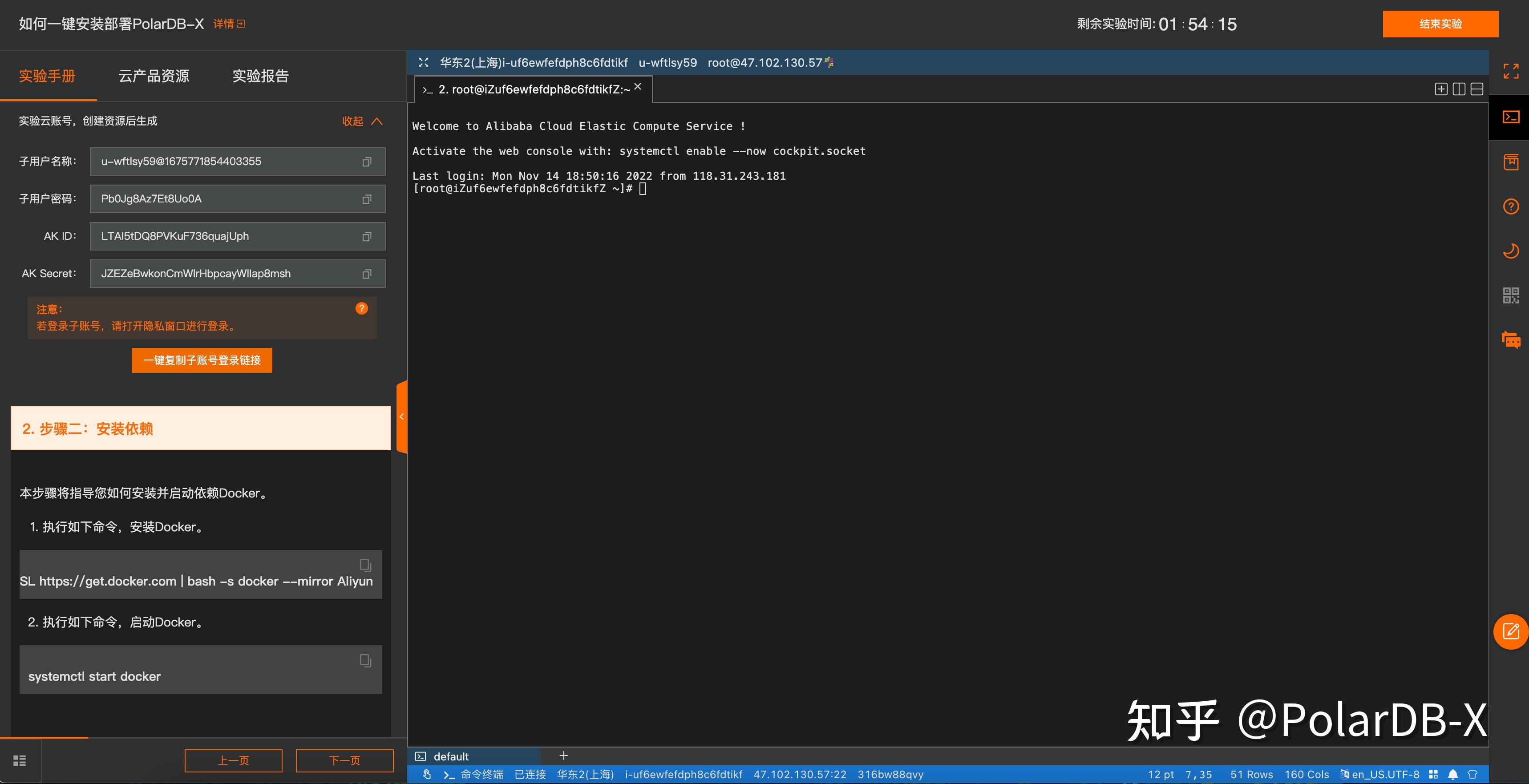Switch to the 实验报告 tab
The image size is (1529, 784).
coord(261,76)
